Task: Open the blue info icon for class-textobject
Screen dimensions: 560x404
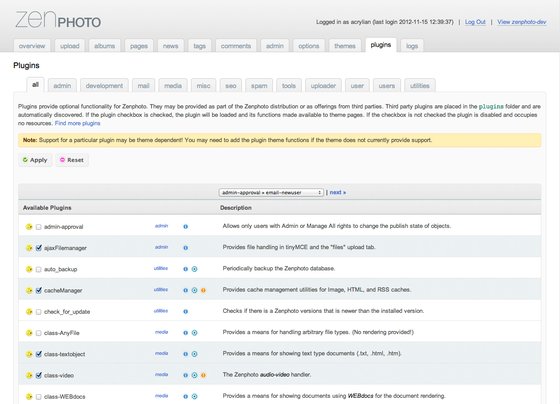Action: [185, 354]
